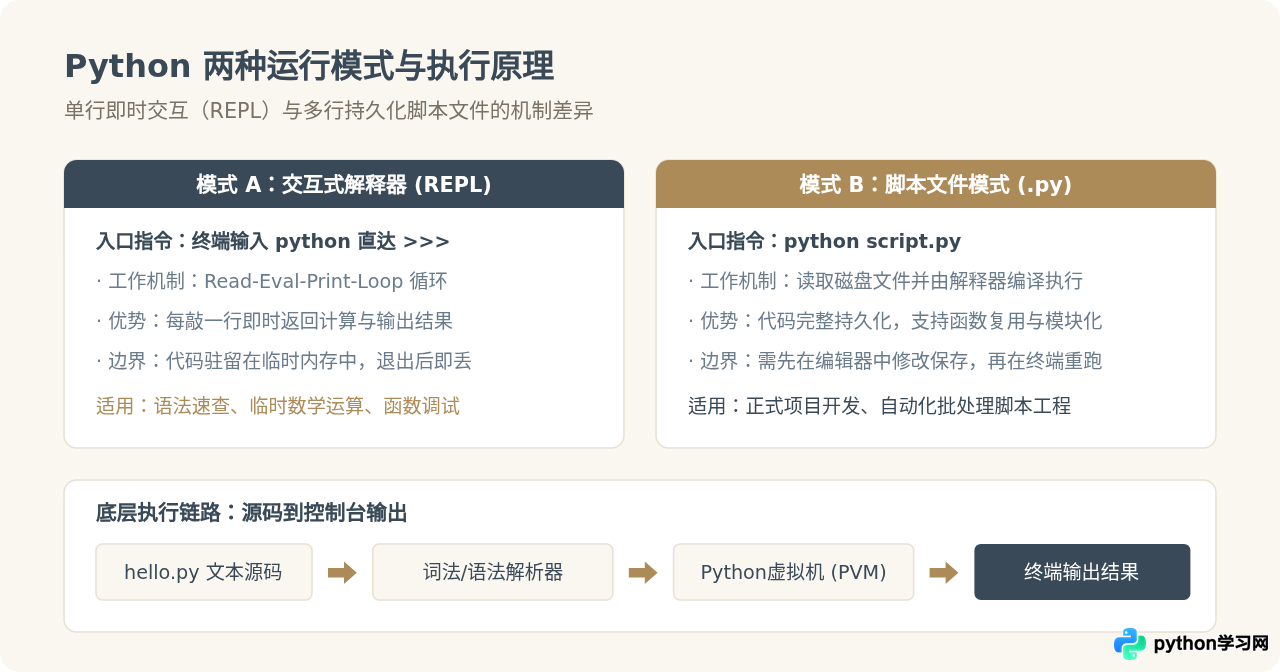The image size is (1280, 672).
Task: Click the arrow after hello.py 文本源码
Action: click(x=342, y=572)
